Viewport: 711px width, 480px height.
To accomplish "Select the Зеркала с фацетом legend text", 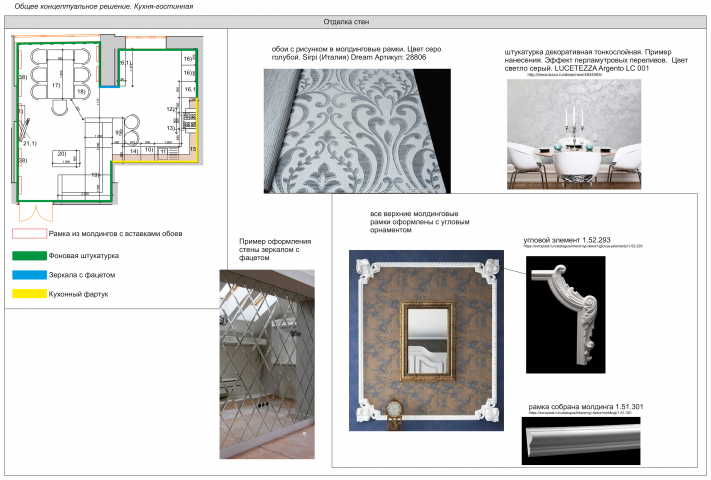I will click(82, 275).
